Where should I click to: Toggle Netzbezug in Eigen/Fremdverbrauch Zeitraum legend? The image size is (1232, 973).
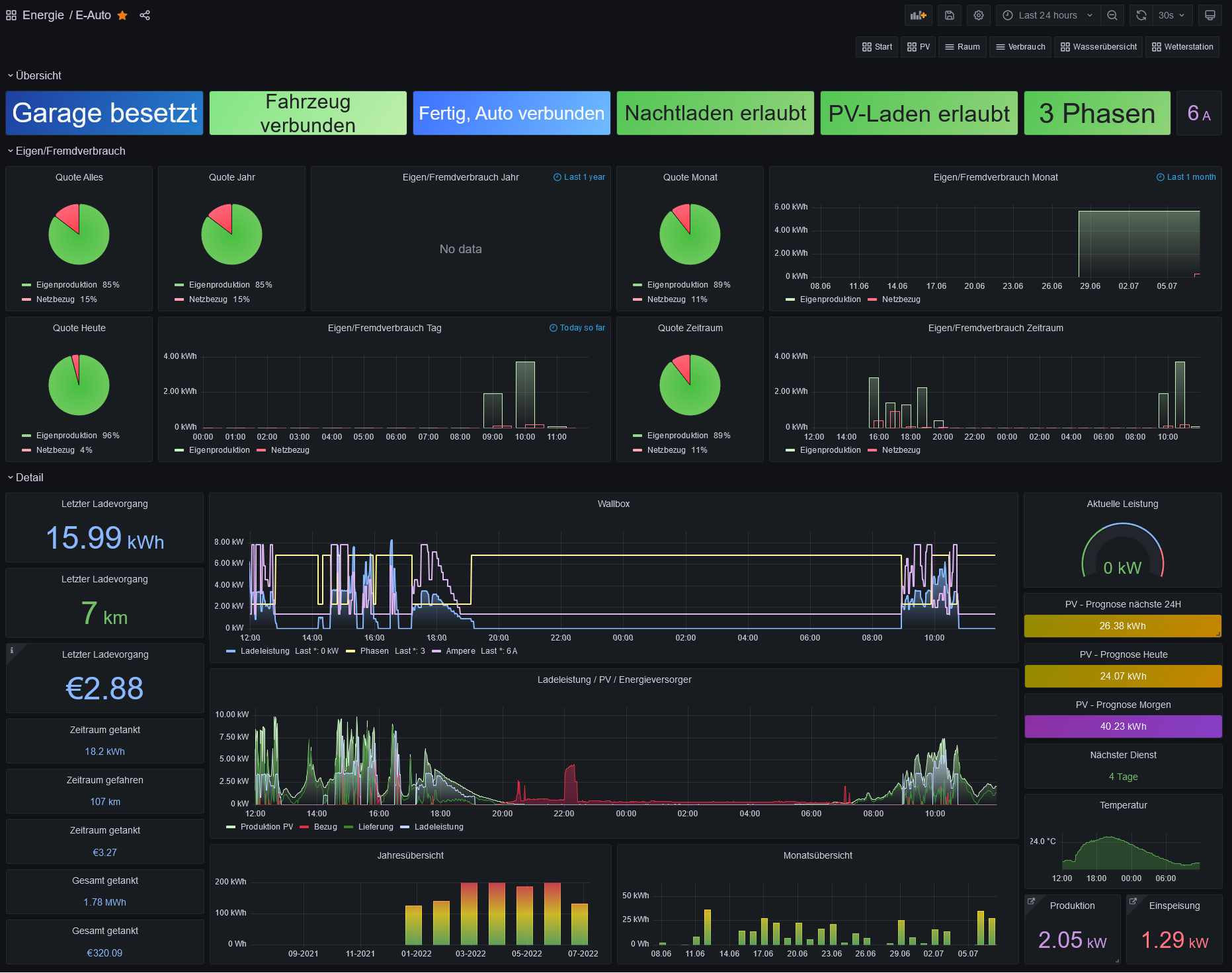click(x=901, y=450)
